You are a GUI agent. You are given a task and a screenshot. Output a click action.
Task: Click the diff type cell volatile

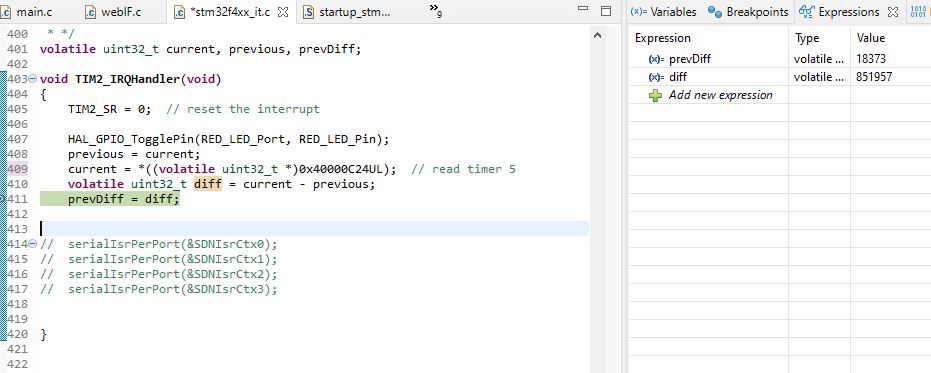tap(818, 77)
